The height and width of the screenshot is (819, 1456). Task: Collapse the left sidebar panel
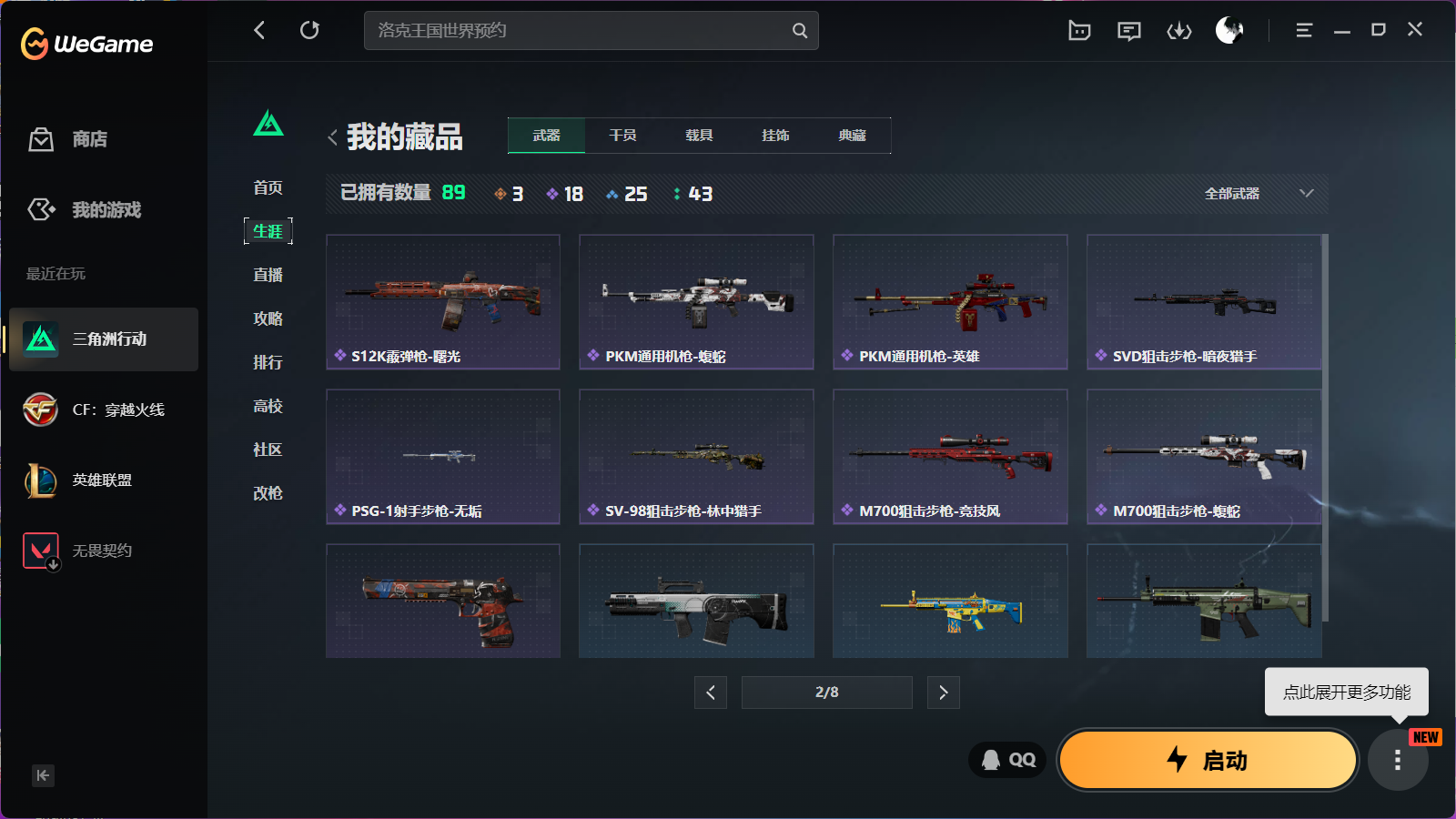point(43,775)
